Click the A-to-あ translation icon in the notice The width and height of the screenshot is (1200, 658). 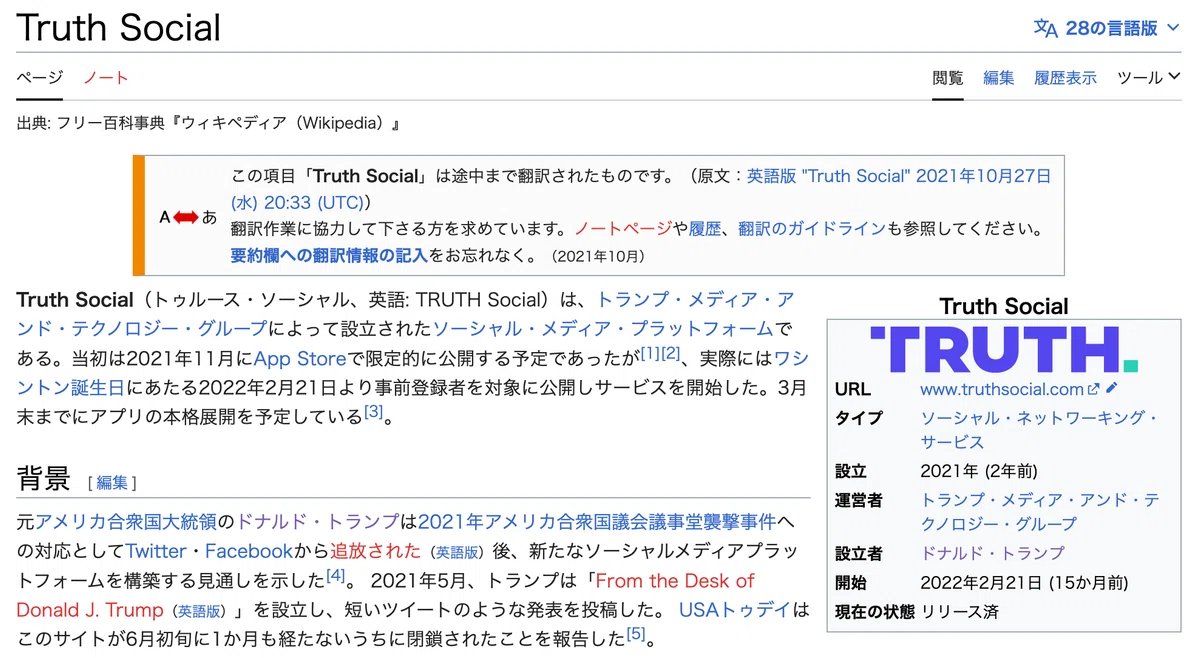(188, 216)
